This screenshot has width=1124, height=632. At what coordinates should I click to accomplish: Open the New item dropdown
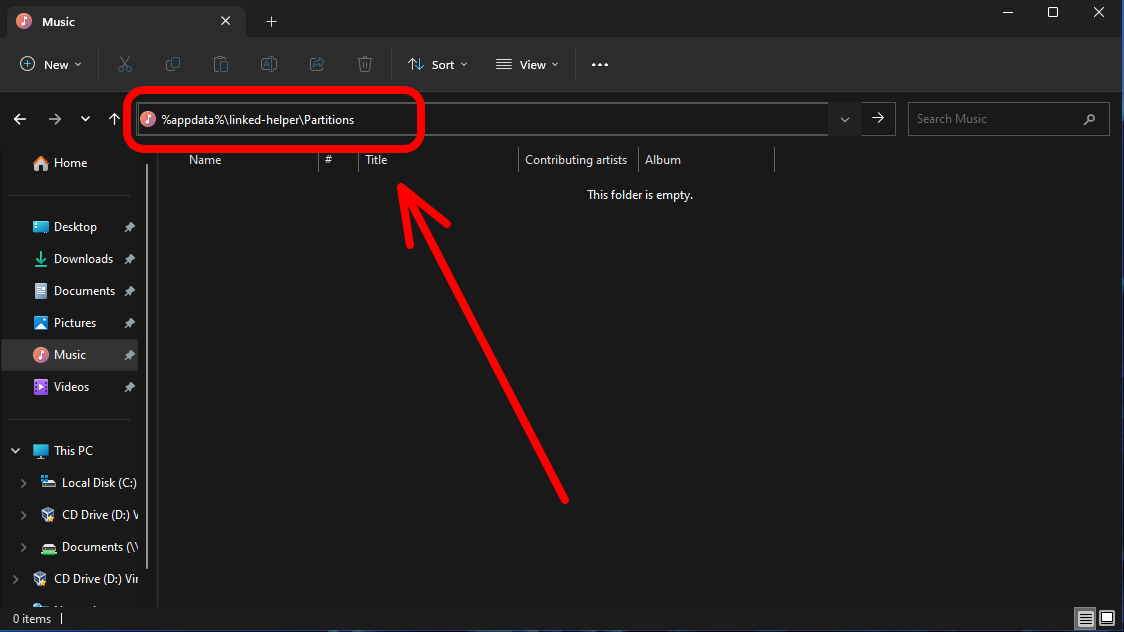click(51, 64)
